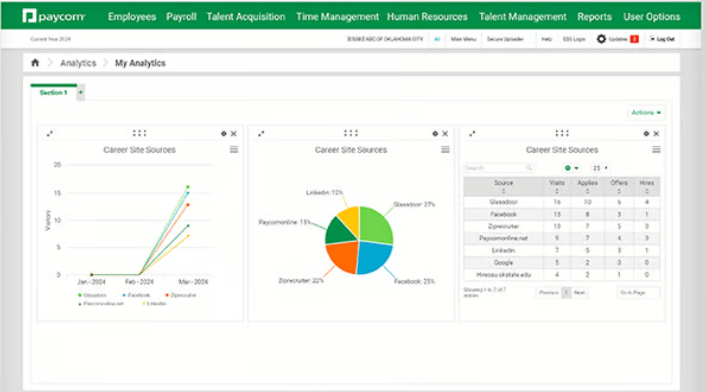Toggle Facebook series in chart legend
Viewport: 706px width, 392px height.
(136, 295)
